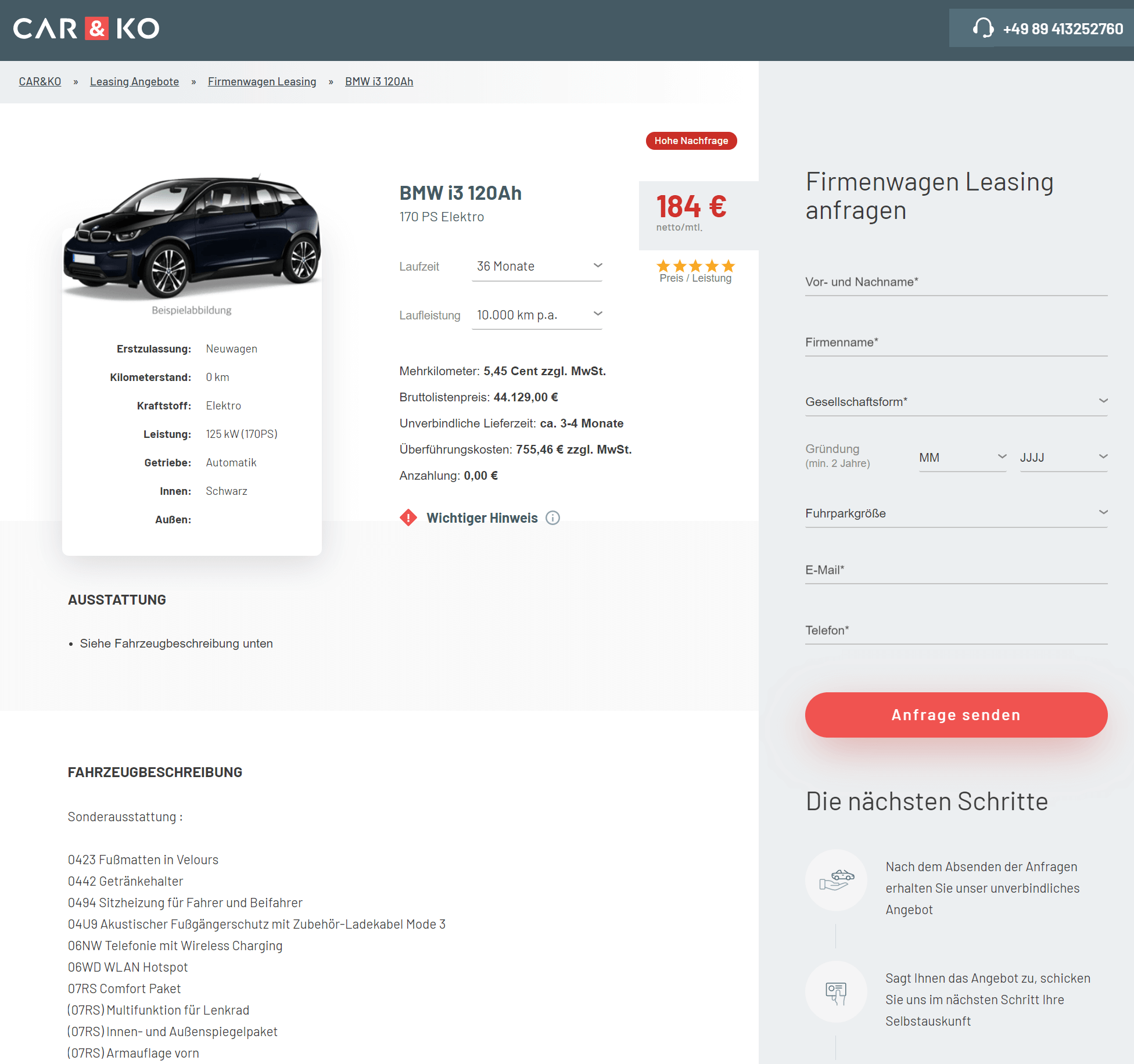Image resolution: width=1134 pixels, height=1064 pixels.
Task: Click the CAR&KO logo
Action: pos(86,28)
